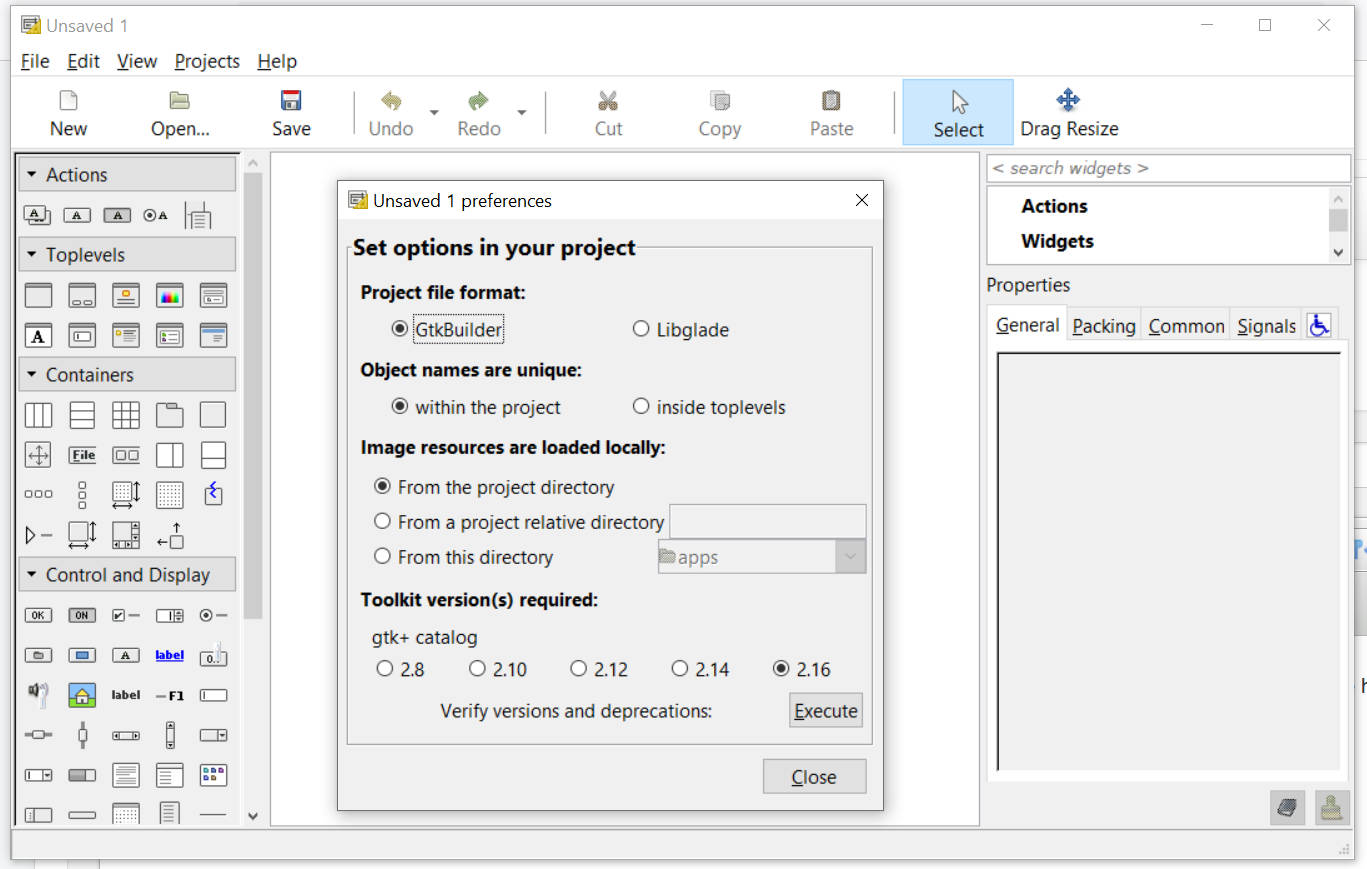Viewport: 1367px width, 869px height.
Task: Open the Redo history dropdown arrow
Action: pyautogui.click(x=522, y=112)
